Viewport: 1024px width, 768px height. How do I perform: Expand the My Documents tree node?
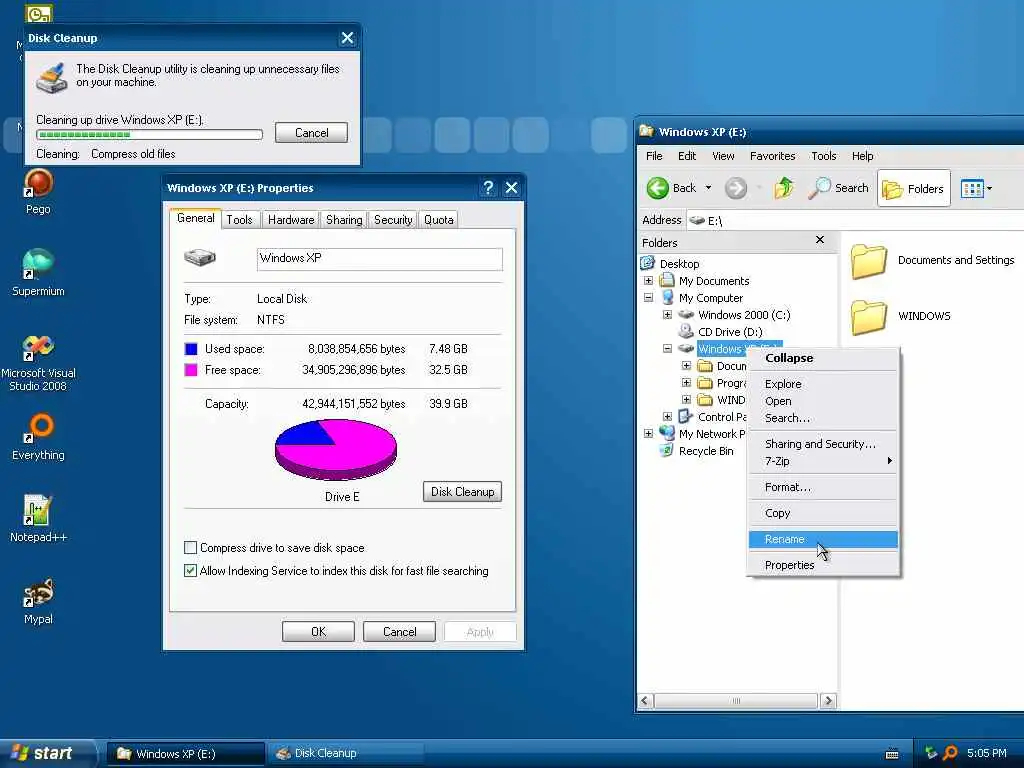click(648, 281)
